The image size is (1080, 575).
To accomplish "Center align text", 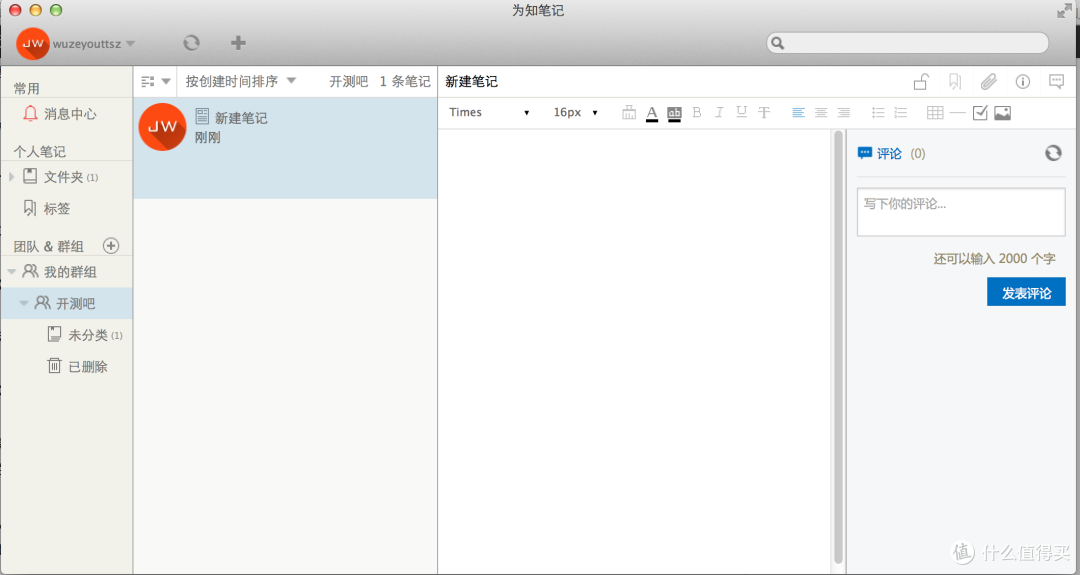I will point(821,112).
